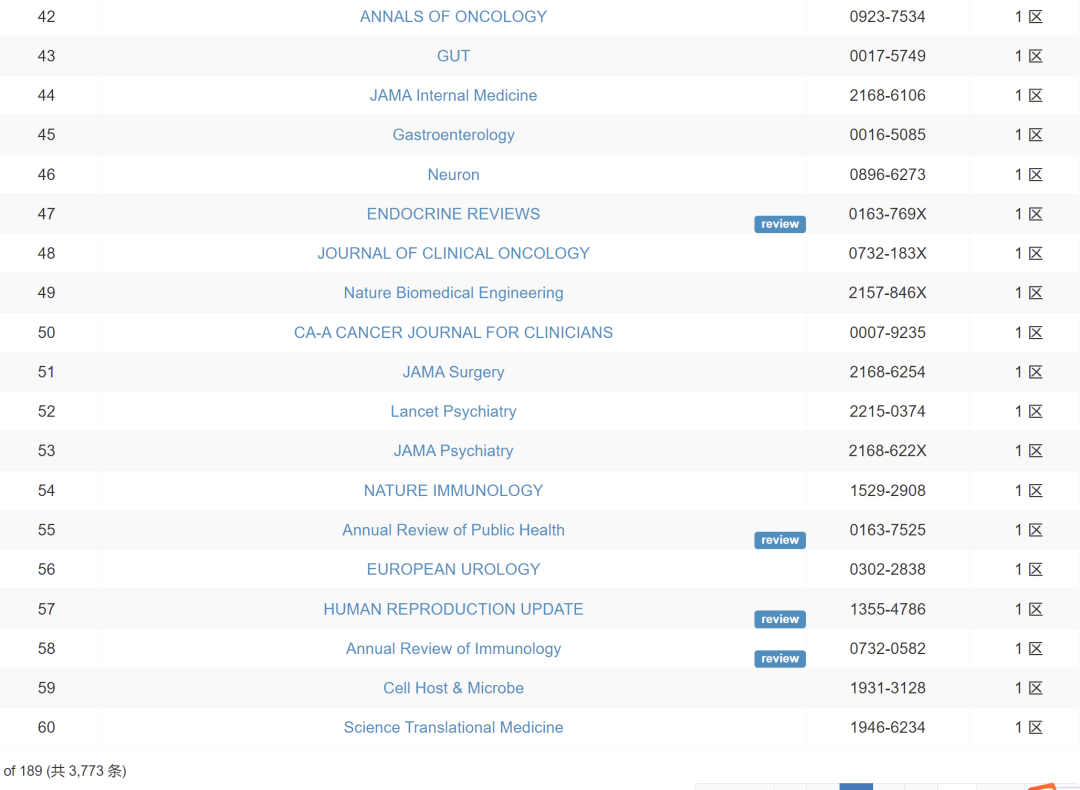Open the GUT journal link
Screen dimensions: 1080x790
point(453,56)
